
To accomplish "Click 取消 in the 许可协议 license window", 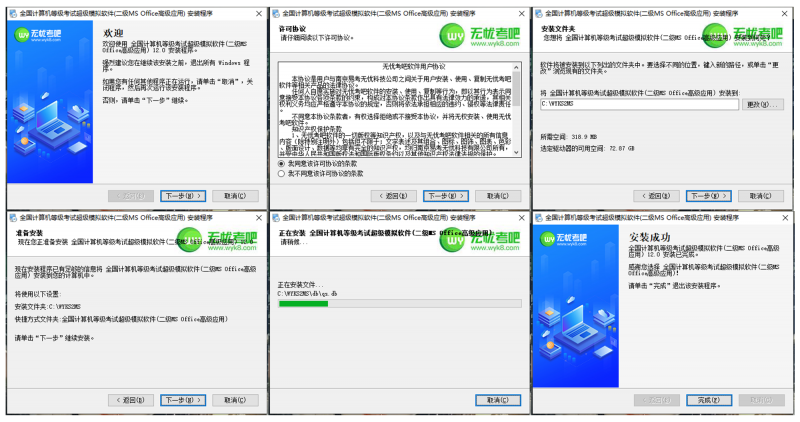I will tap(498, 196).
